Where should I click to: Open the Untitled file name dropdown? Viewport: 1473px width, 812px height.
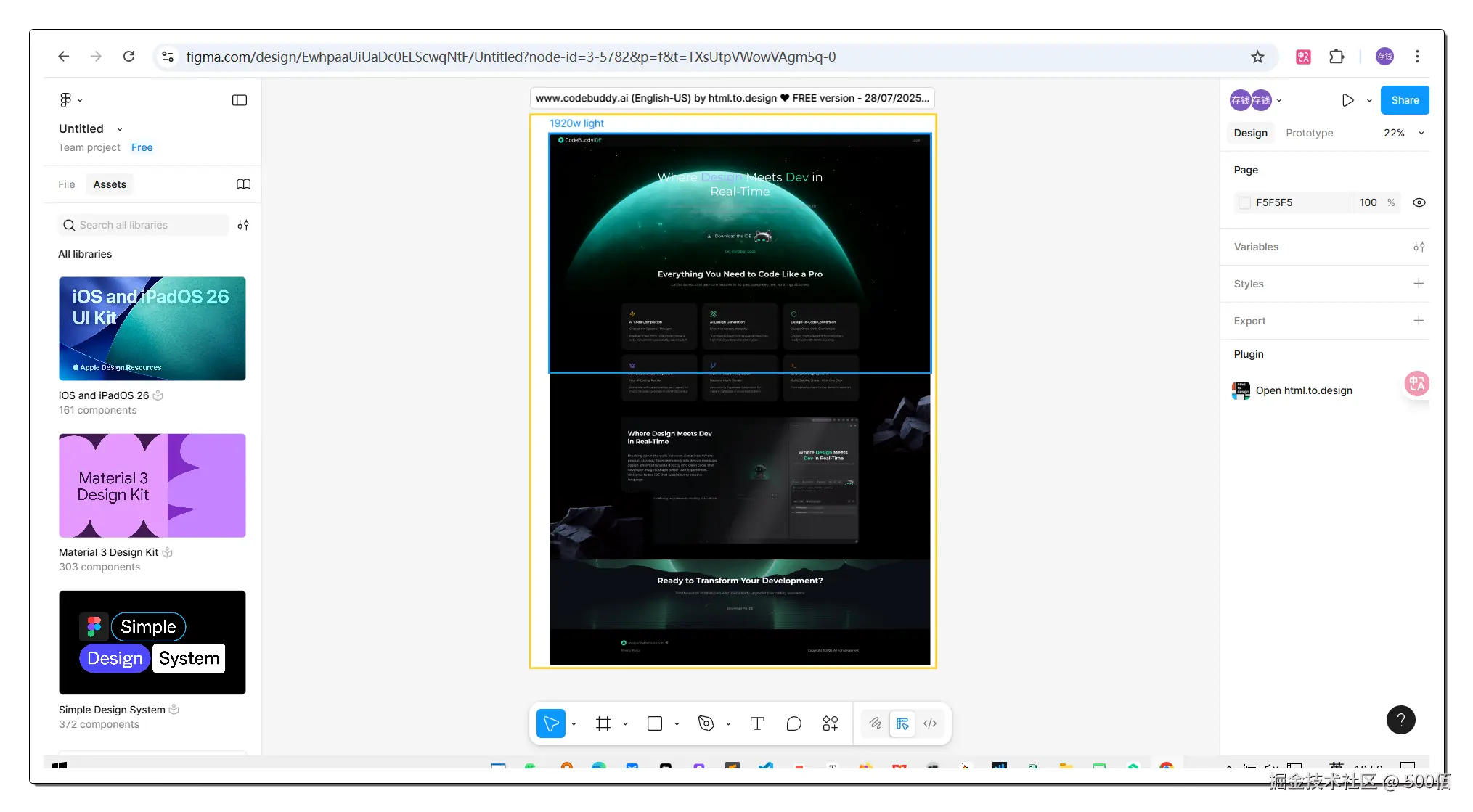[120, 129]
